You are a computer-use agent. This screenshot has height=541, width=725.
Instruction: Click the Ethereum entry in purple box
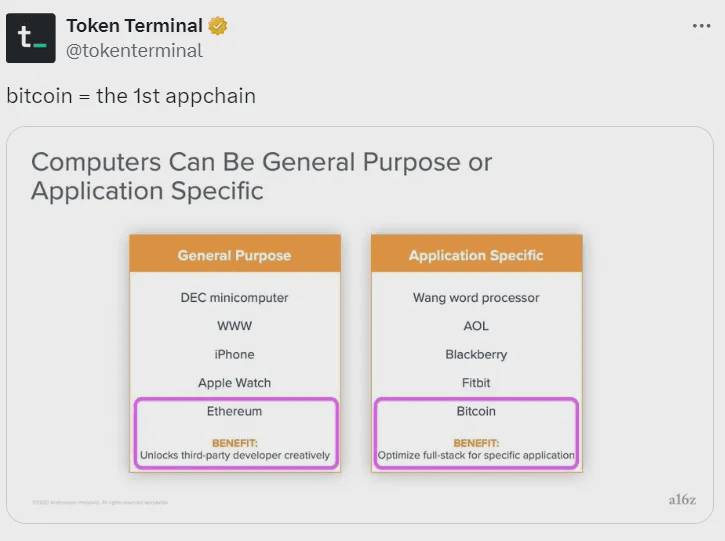tap(234, 411)
